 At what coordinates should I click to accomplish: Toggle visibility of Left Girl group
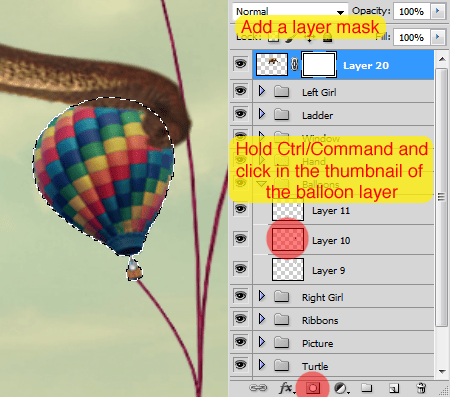[x=240, y=90]
